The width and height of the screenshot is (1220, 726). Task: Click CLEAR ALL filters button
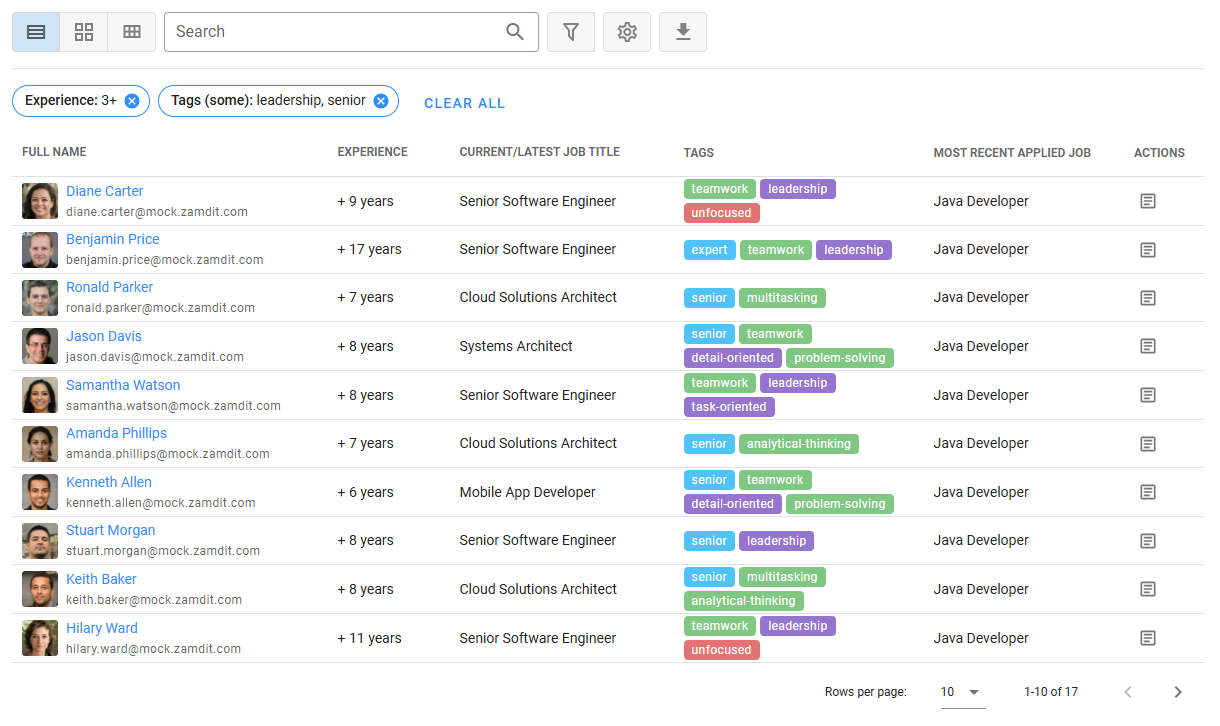tap(464, 103)
